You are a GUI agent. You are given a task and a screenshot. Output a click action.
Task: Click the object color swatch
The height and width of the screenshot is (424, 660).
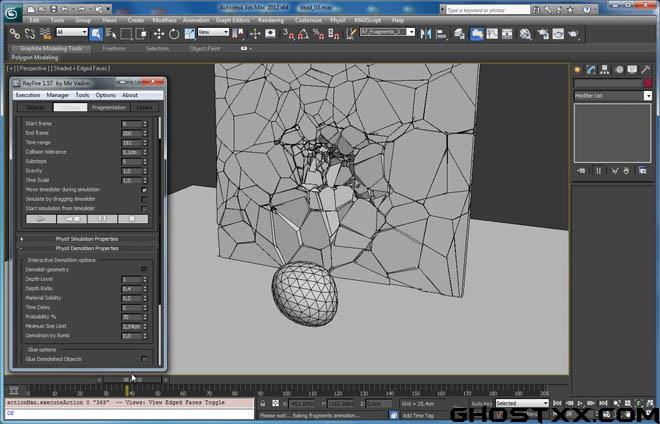(648, 83)
